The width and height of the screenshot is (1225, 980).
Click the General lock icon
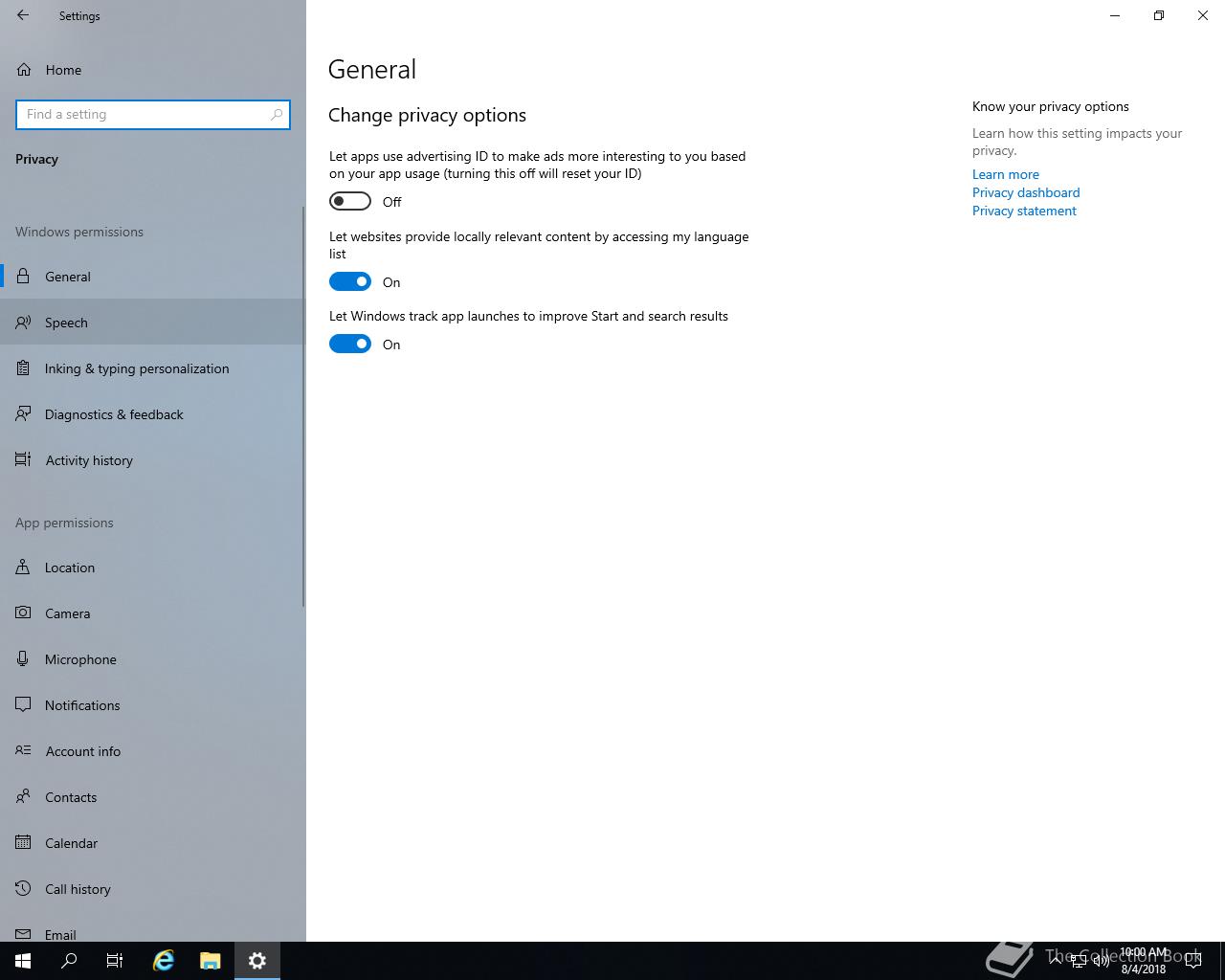pos(23,277)
